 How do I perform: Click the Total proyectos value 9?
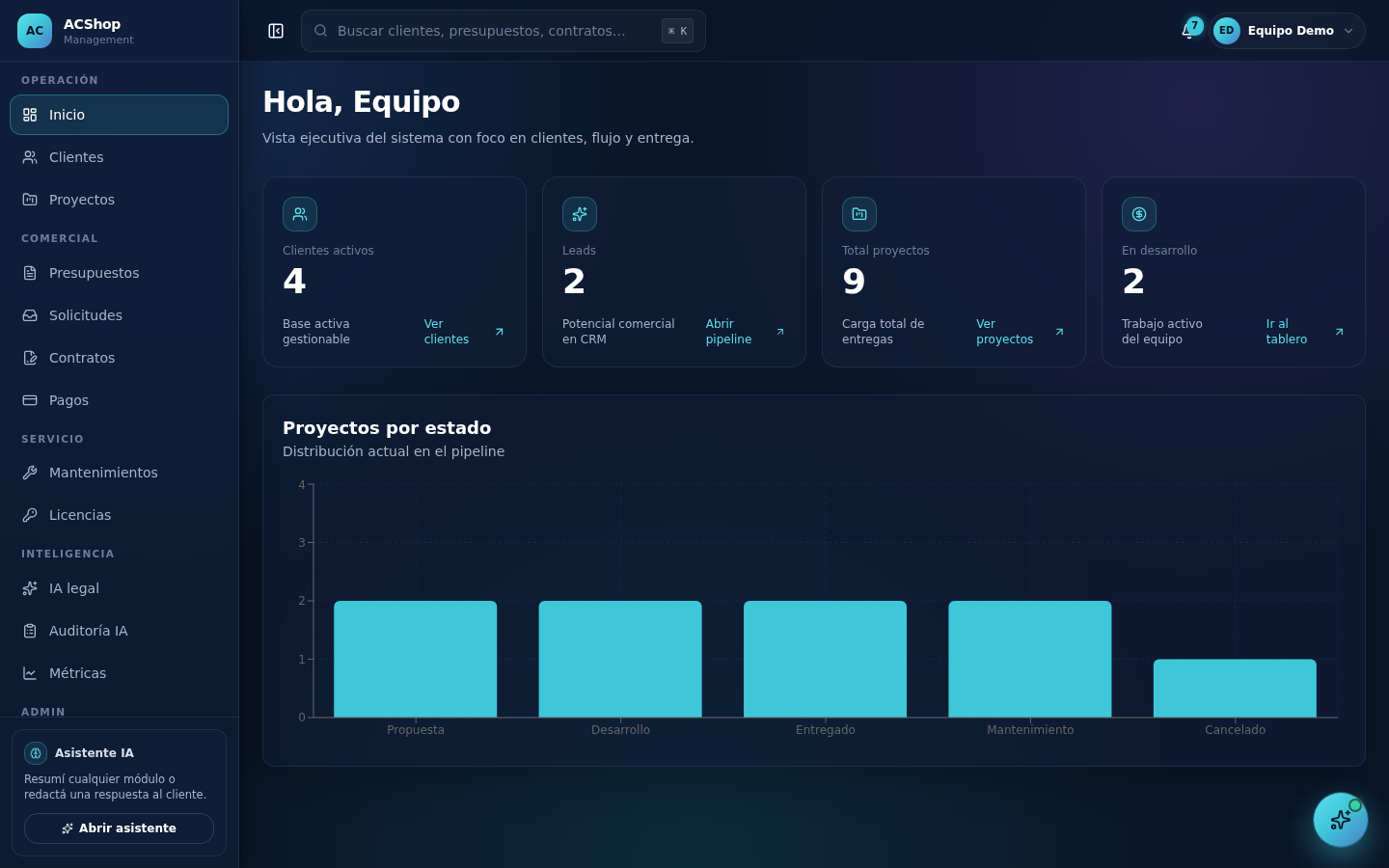(x=854, y=282)
